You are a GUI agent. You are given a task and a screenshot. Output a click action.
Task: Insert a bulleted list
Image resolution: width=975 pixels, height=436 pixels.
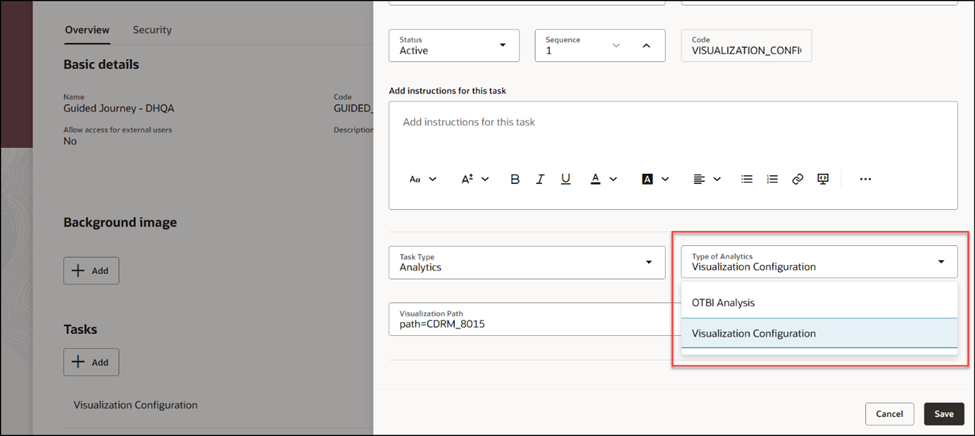coord(747,179)
